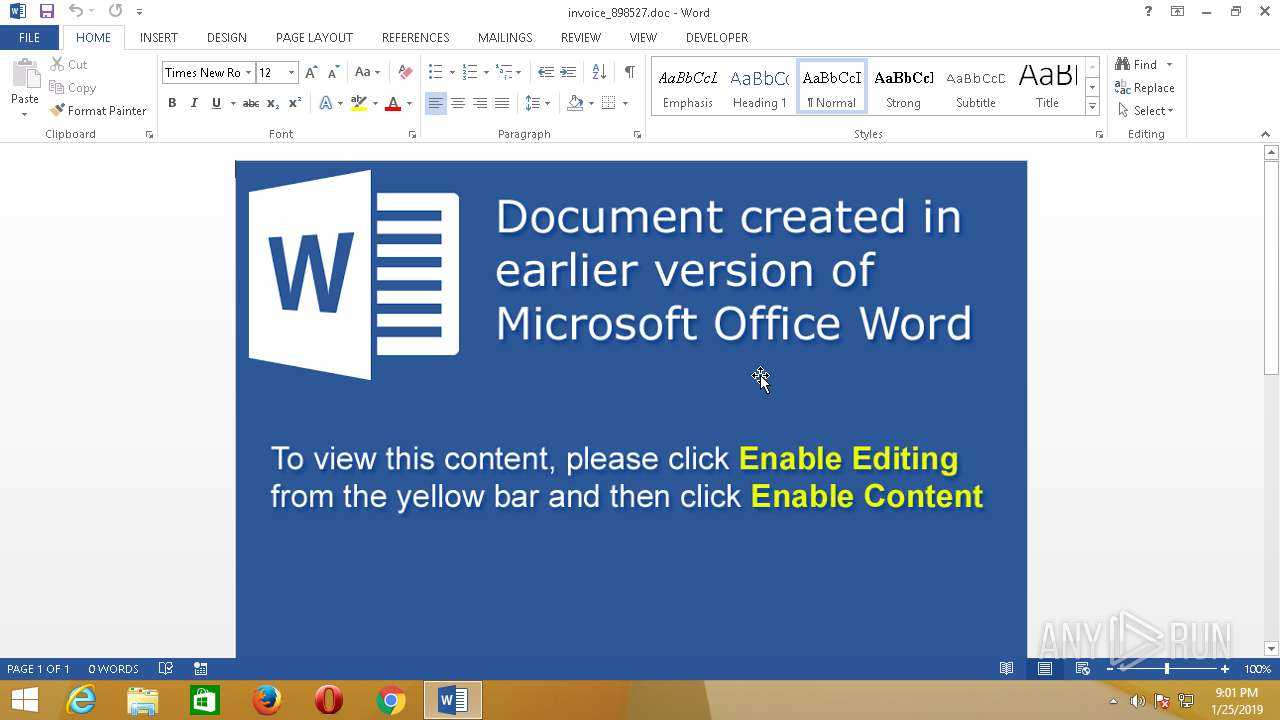1280x720 pixels.
Task: Toggle underline formatting
Action: (x=216, y=103)
